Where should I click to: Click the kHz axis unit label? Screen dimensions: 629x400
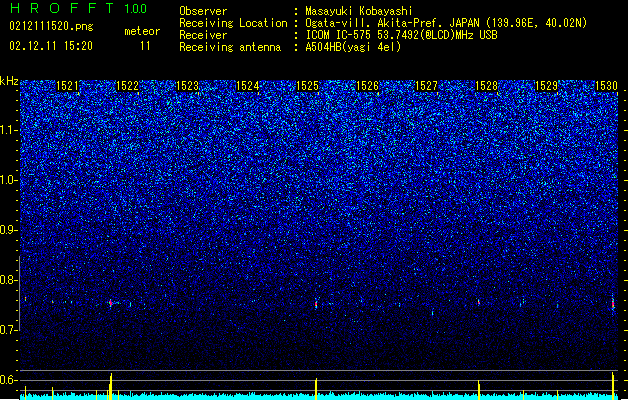tap(9, 81)
